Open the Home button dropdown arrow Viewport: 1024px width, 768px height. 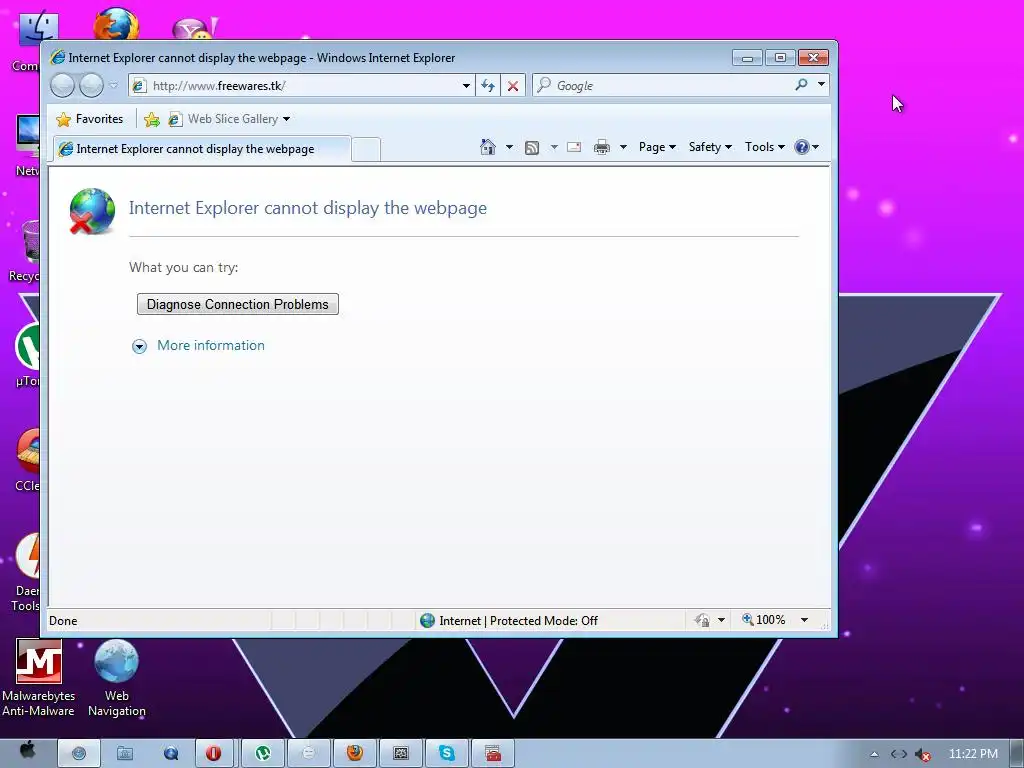509,147
